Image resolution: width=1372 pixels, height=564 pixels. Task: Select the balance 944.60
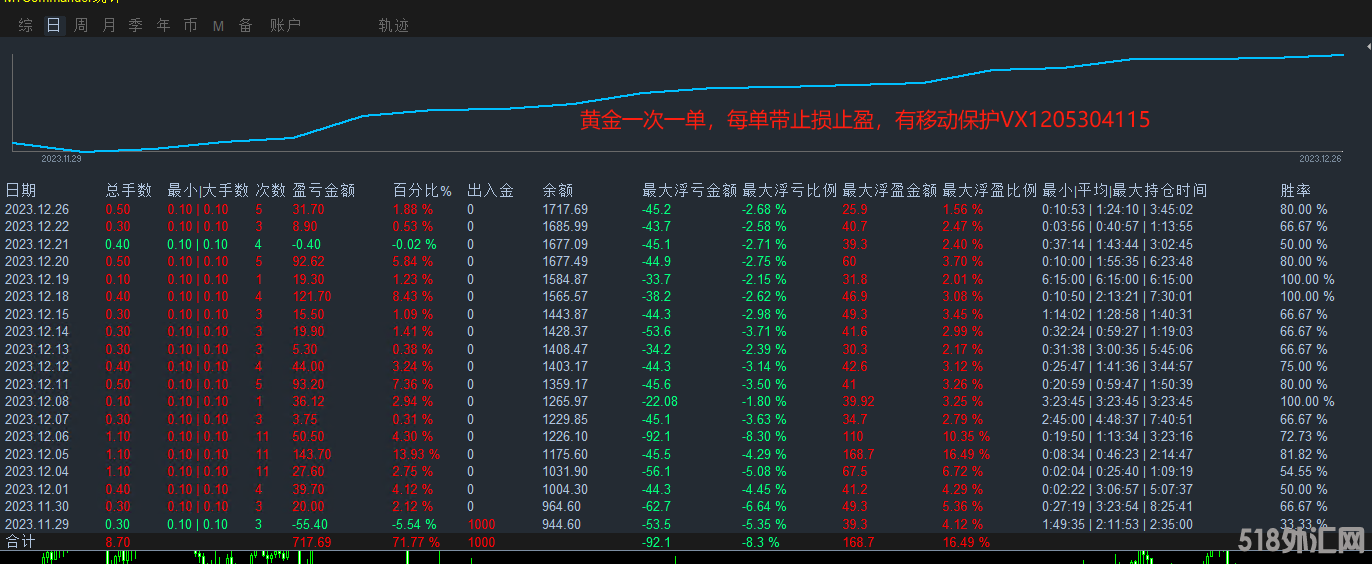click(x=562, y=524)
